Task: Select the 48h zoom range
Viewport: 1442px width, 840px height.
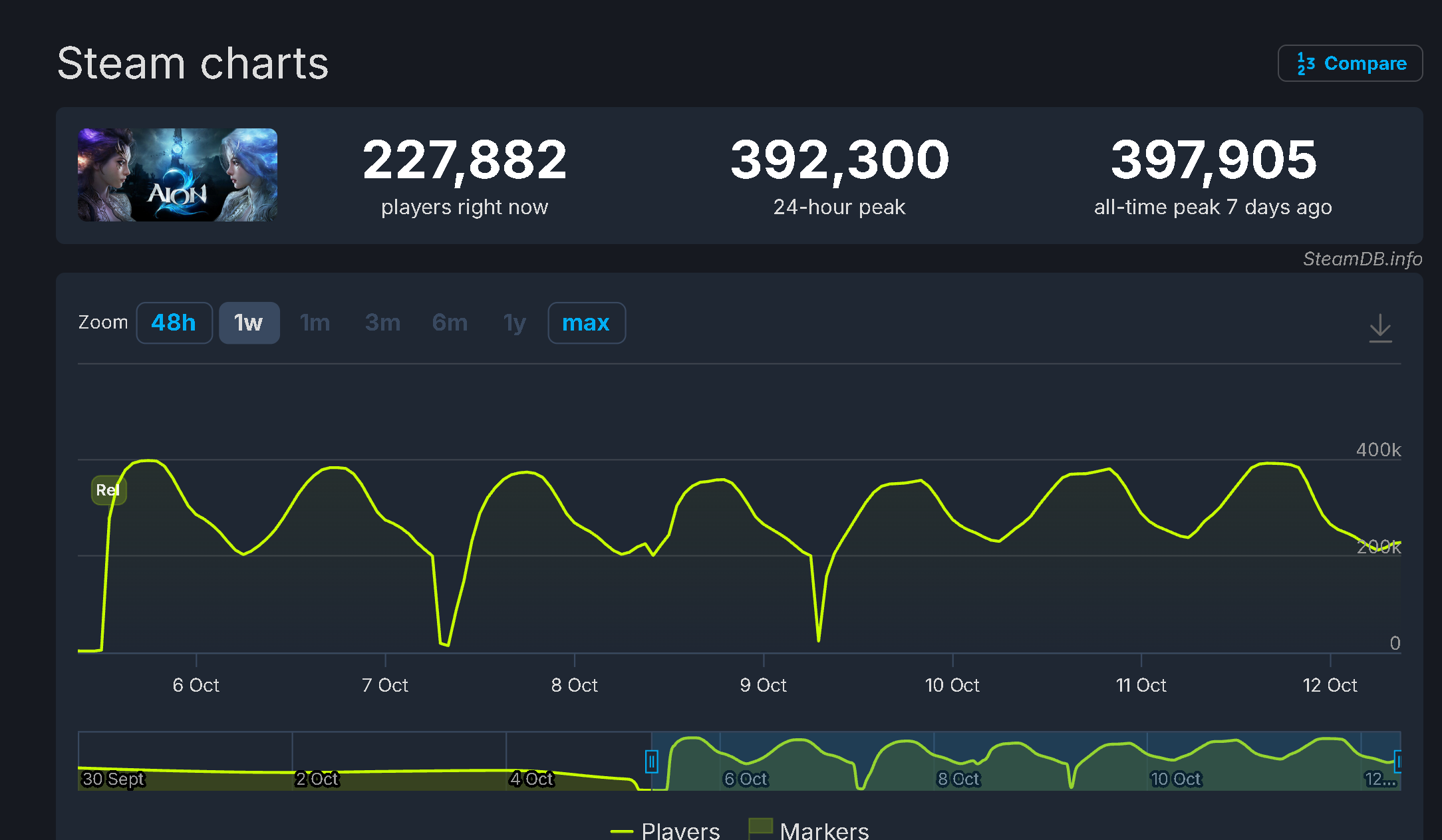Action: coord(174,323)
